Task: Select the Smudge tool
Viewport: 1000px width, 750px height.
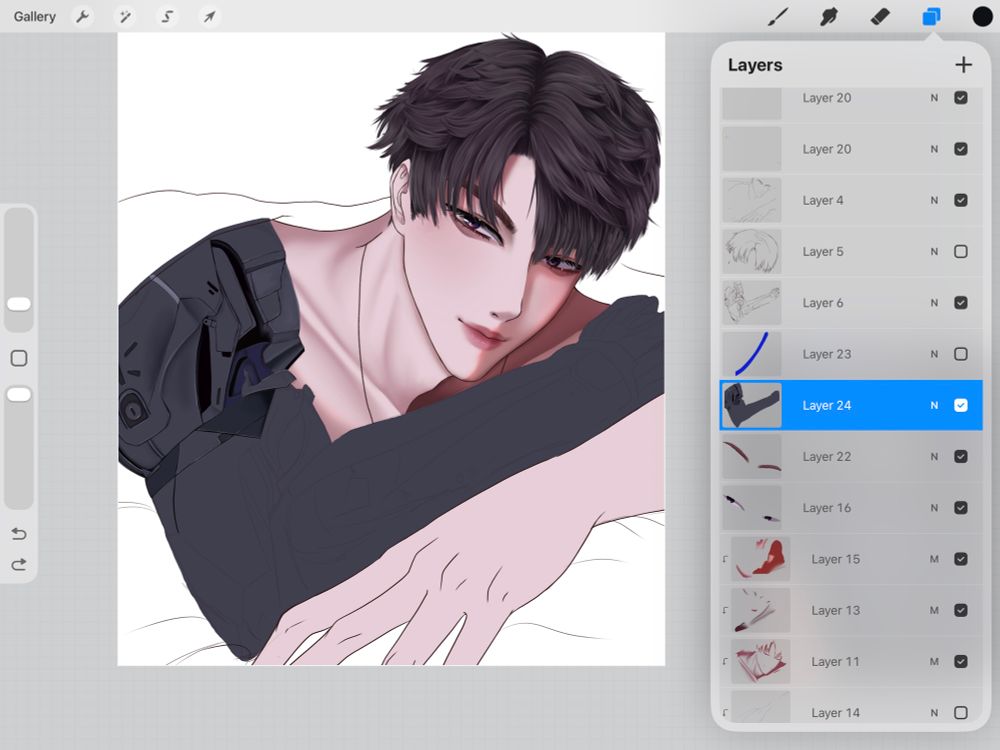Action: pos(828,17)
